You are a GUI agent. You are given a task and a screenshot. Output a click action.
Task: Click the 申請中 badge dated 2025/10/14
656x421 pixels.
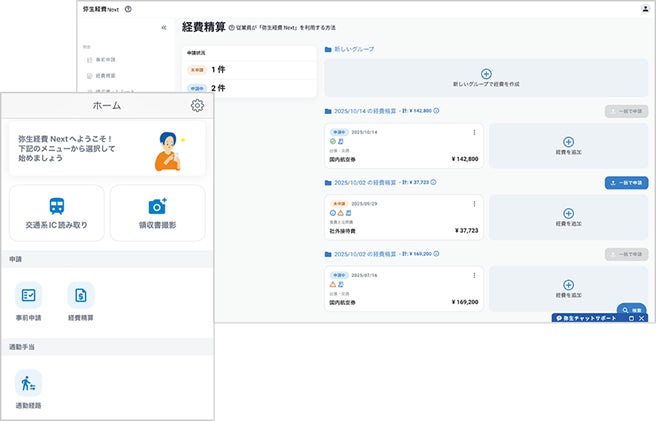point(339,132)
